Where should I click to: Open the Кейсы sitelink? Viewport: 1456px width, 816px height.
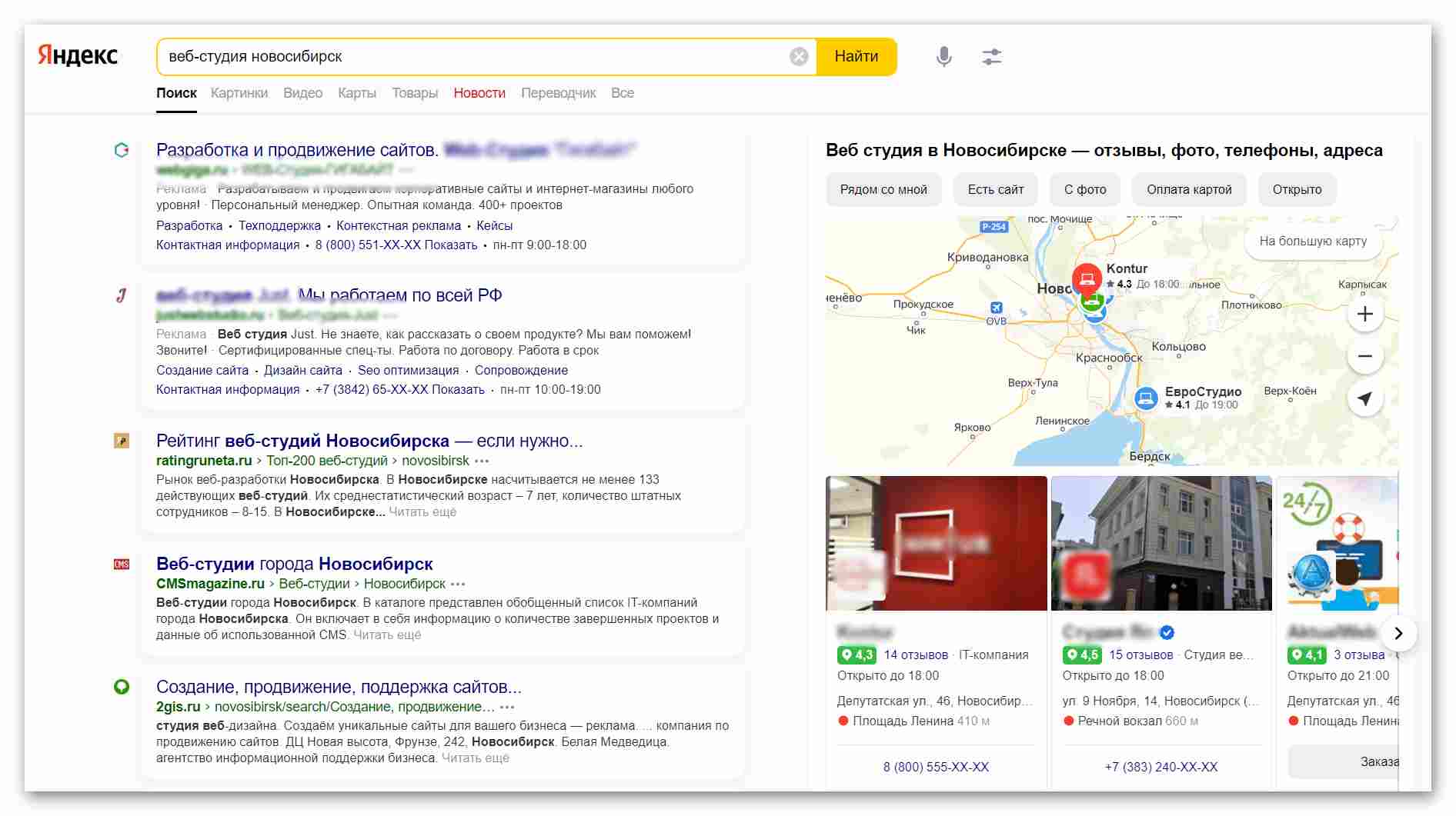tap(494, 225)
